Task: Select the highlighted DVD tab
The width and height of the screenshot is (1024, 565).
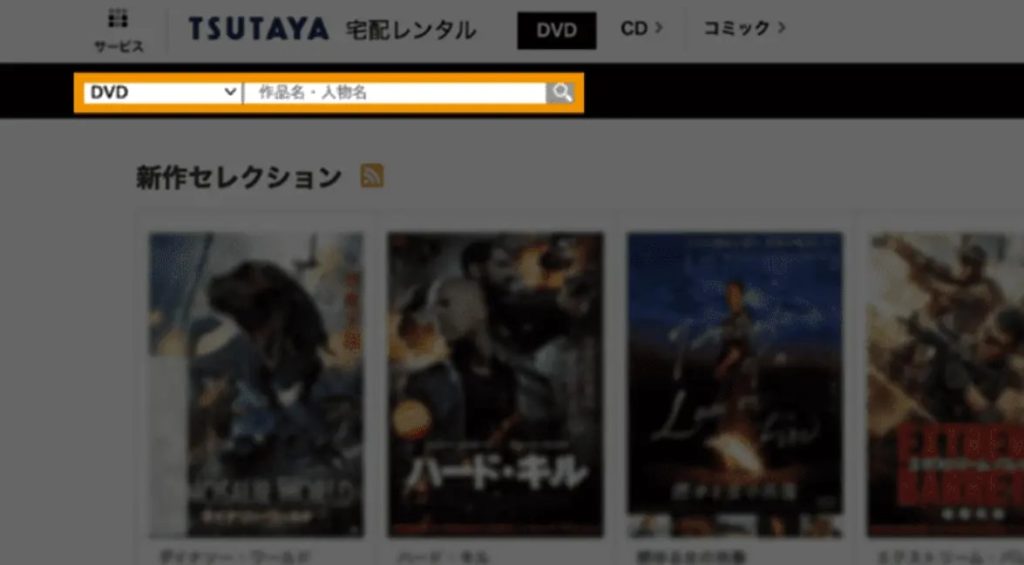Action: (556, 30)
